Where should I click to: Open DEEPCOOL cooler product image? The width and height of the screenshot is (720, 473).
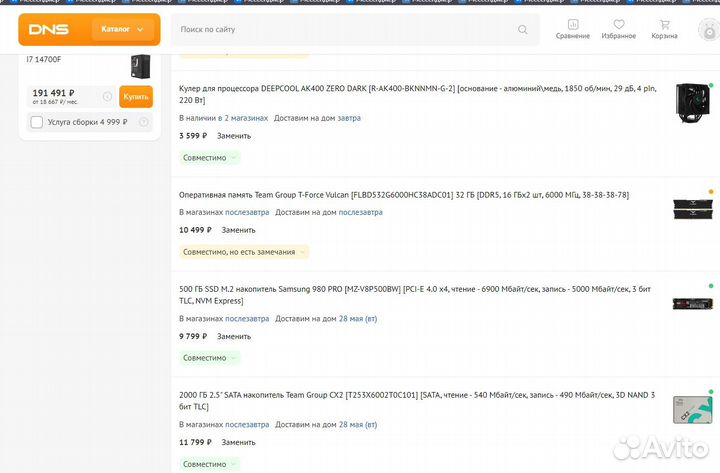692,103
